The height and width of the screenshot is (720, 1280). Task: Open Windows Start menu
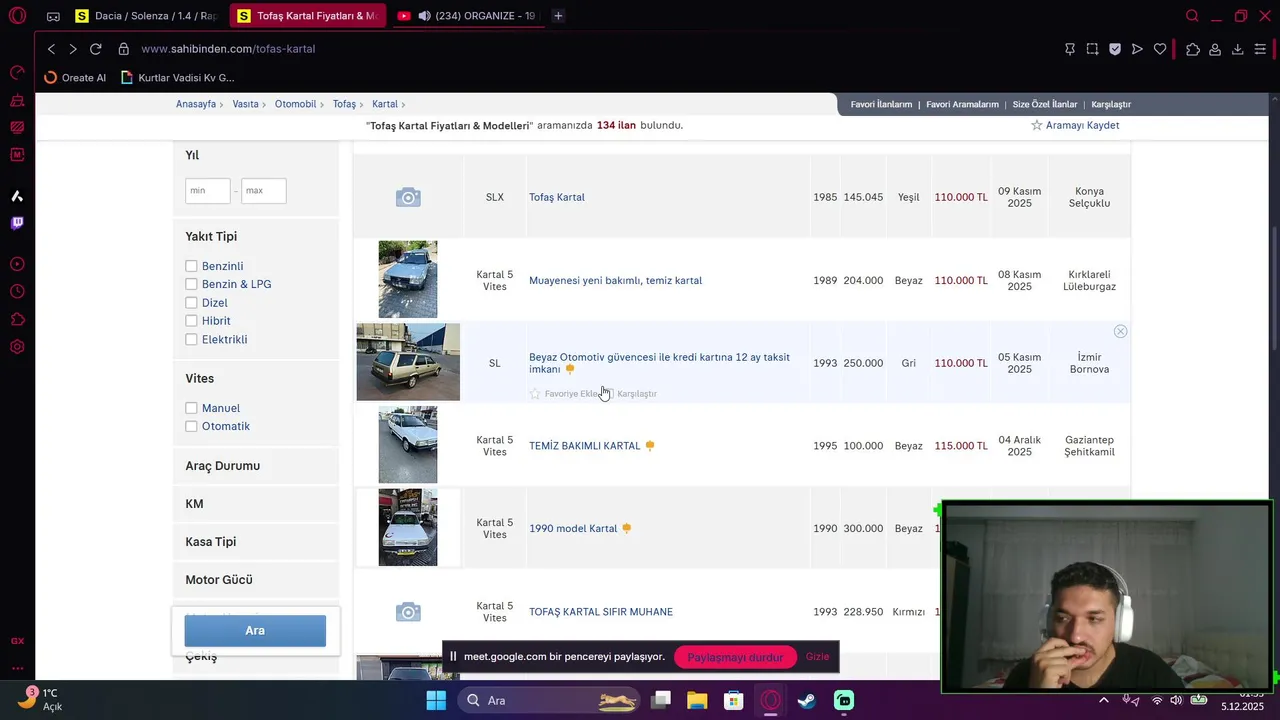[x=436, y=700]
